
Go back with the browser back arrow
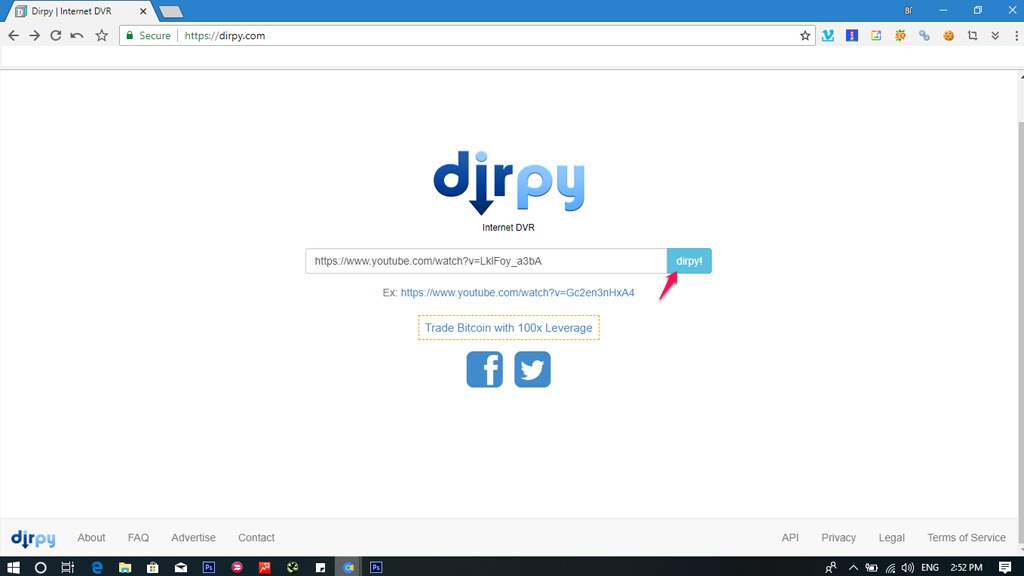13,35
